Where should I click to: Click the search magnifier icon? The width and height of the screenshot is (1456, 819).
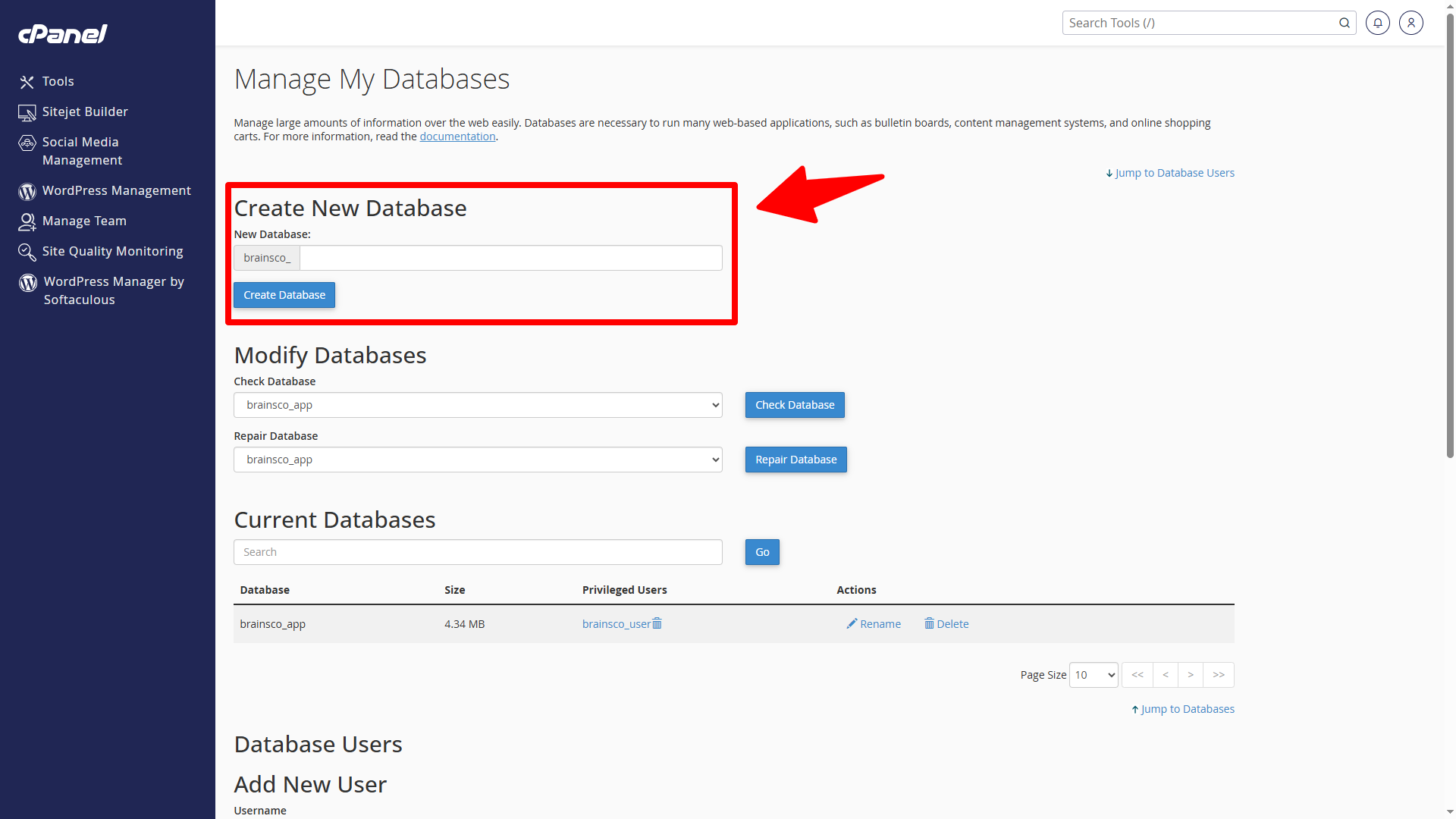click(1344, 23)
